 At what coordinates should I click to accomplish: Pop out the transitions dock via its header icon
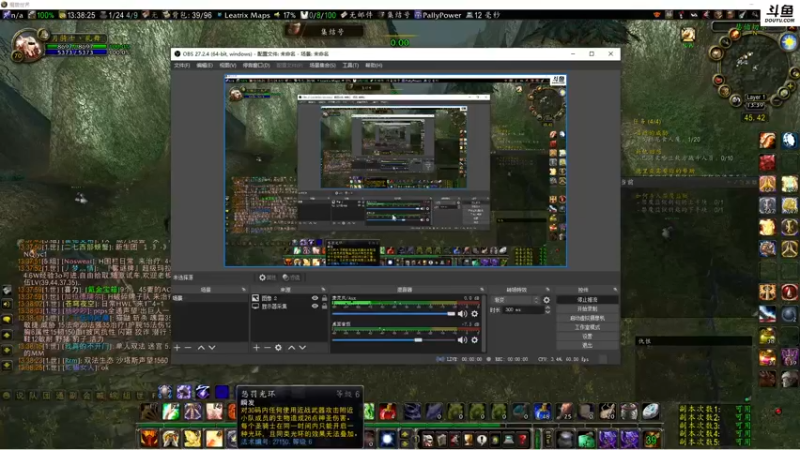point(547,289)
